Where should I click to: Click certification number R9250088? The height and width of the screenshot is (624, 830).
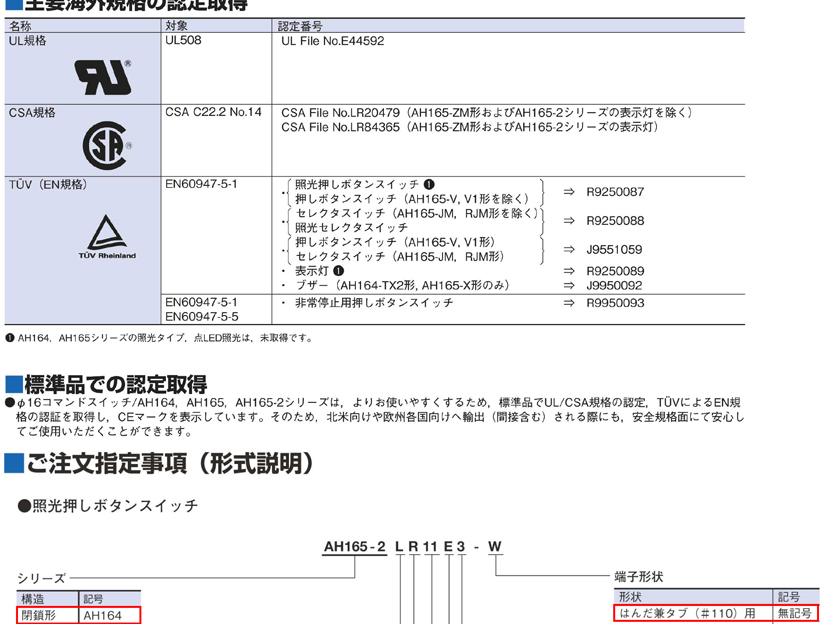pyautogui.click(x=615, y=221)
